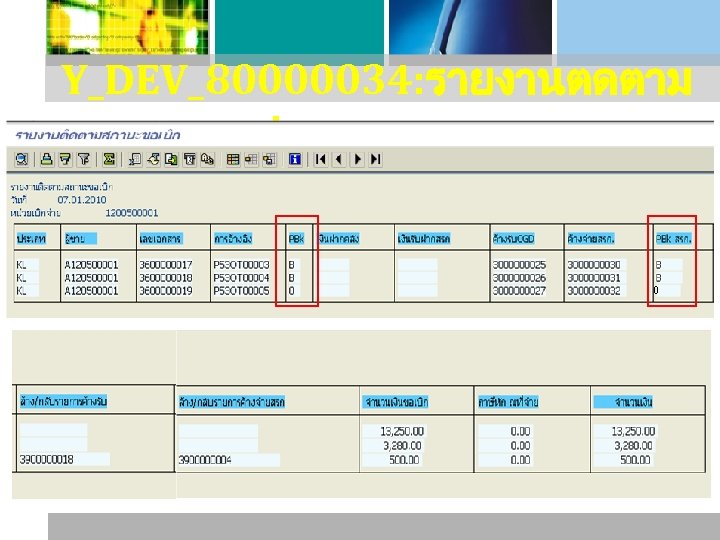Click cell 3000000025 in ค้างรับCGD column
The height and width of the screenshot is (540, 720).
tap(519, 265)
